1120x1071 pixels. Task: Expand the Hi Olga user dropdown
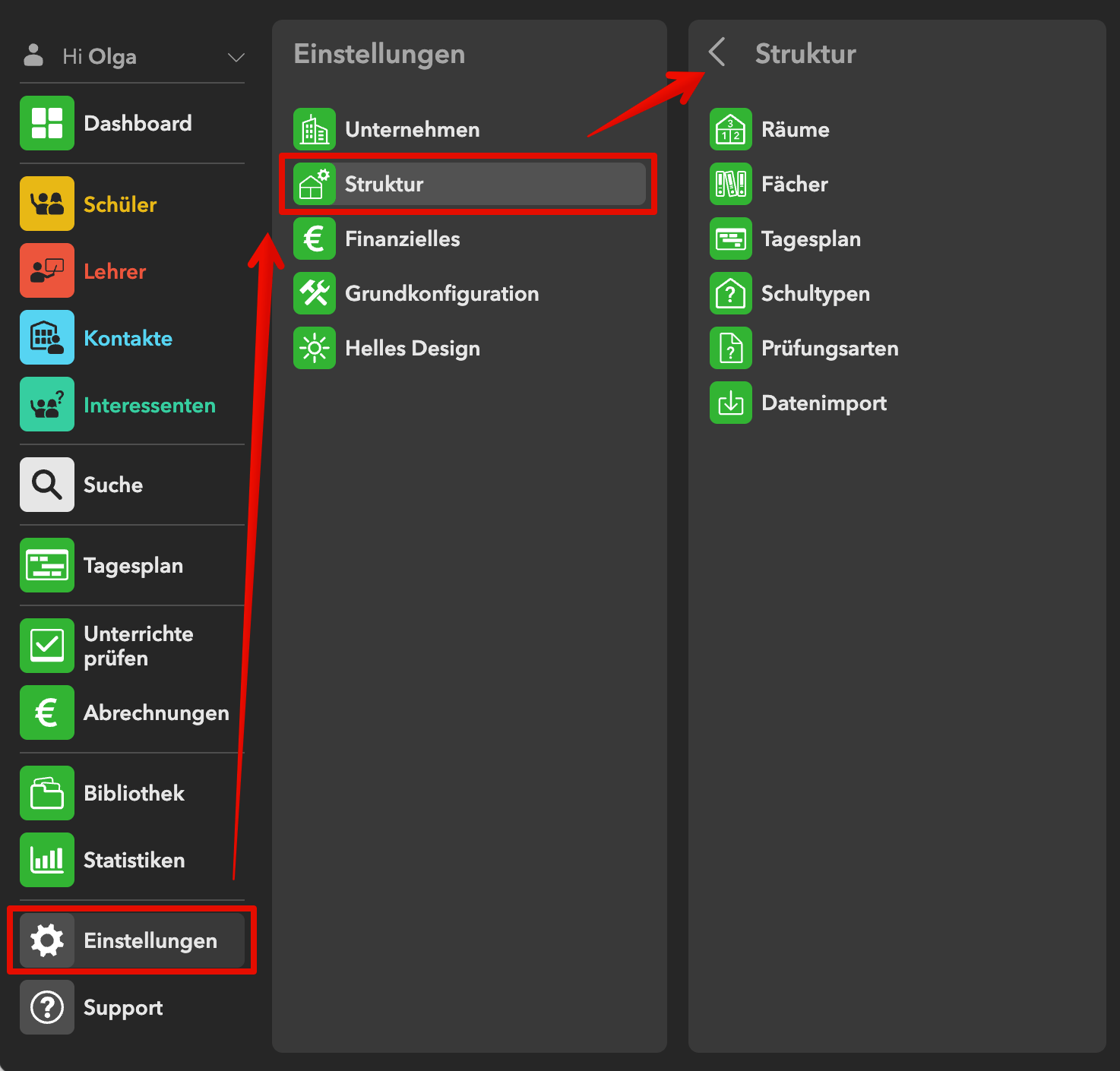(236, 57)
